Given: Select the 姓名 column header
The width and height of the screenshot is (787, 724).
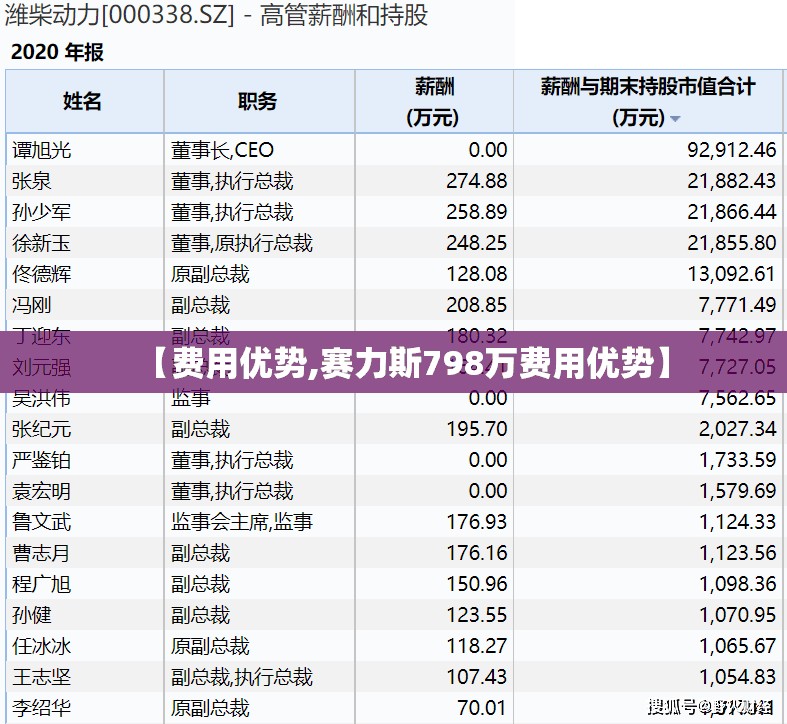Looking at the screenshot, I should click(85, 101).
